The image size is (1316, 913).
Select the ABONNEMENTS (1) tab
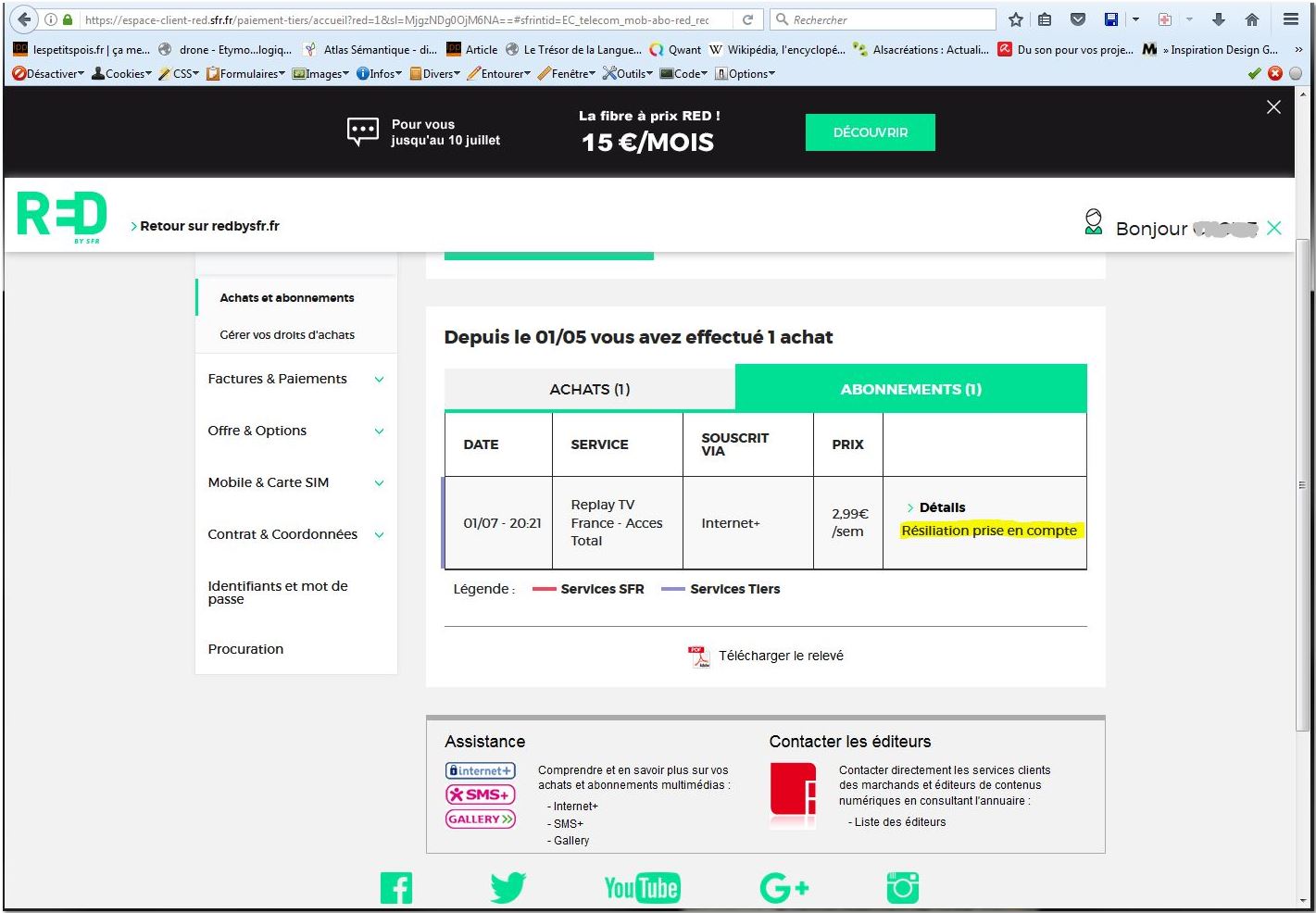910,389
